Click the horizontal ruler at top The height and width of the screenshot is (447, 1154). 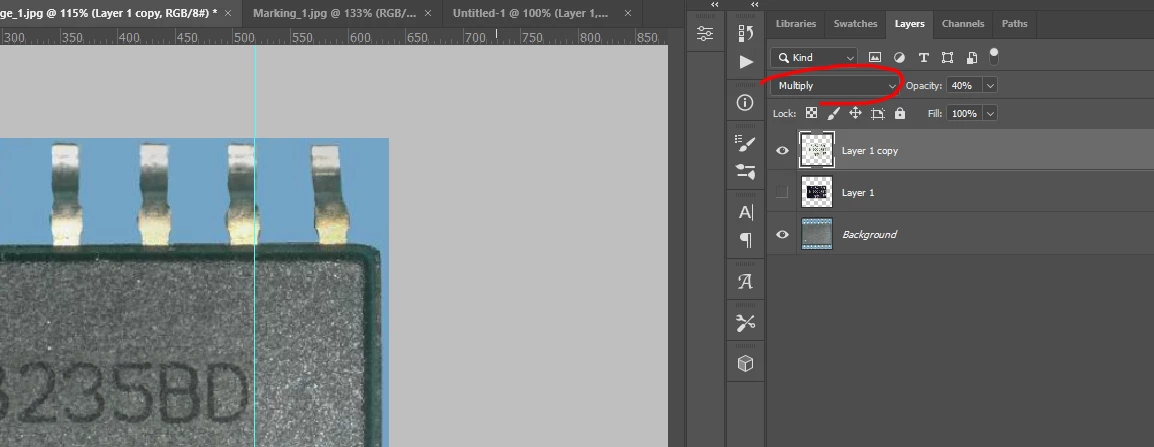click(333, 36)
